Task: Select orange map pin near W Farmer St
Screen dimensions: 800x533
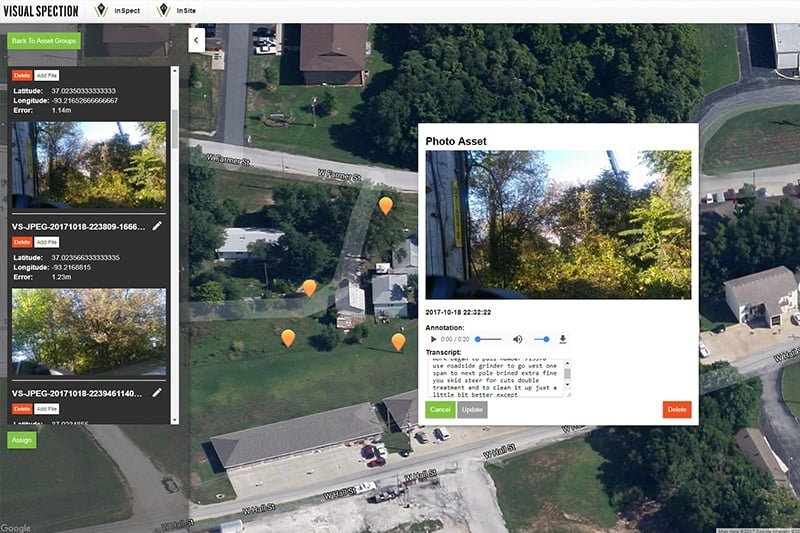Action: (x=386, y=206)
